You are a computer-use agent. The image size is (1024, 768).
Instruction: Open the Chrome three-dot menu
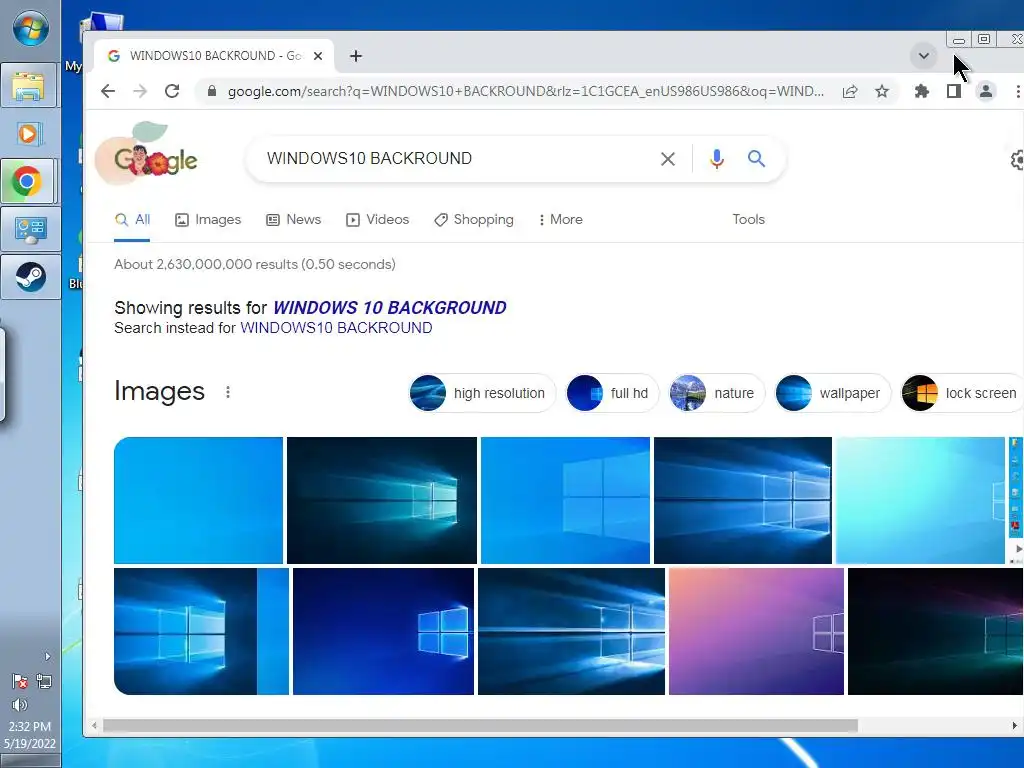[x=1017, y=91]
